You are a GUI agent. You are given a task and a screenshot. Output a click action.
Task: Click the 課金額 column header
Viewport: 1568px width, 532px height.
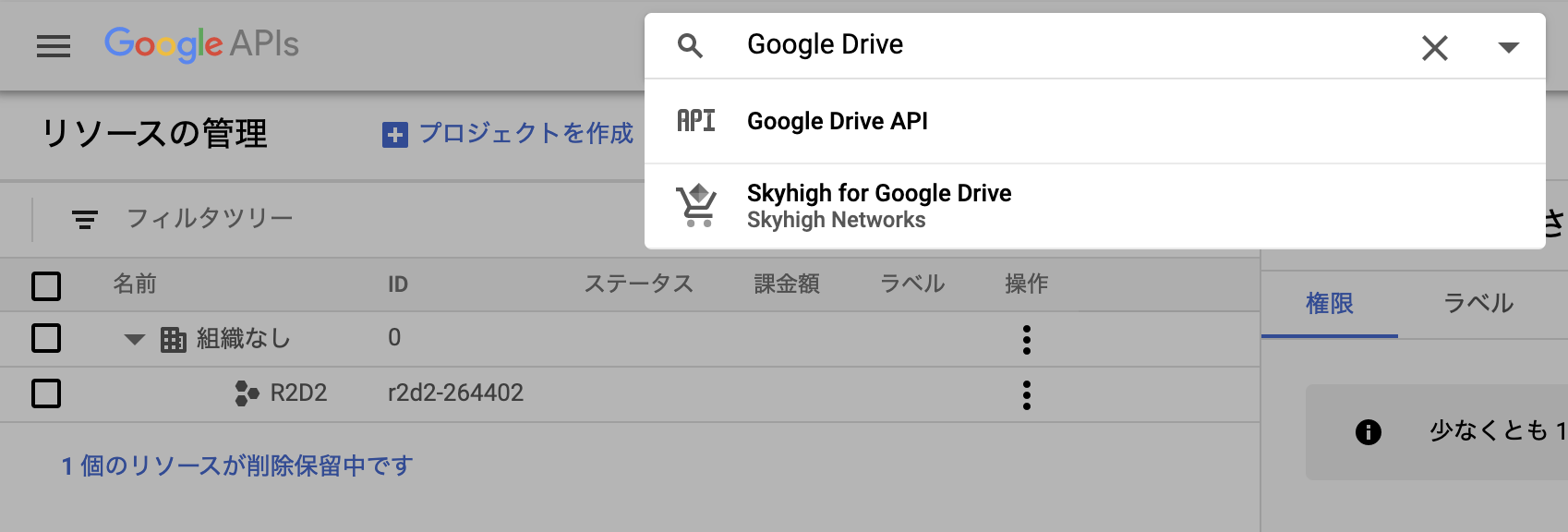(787, 284)
